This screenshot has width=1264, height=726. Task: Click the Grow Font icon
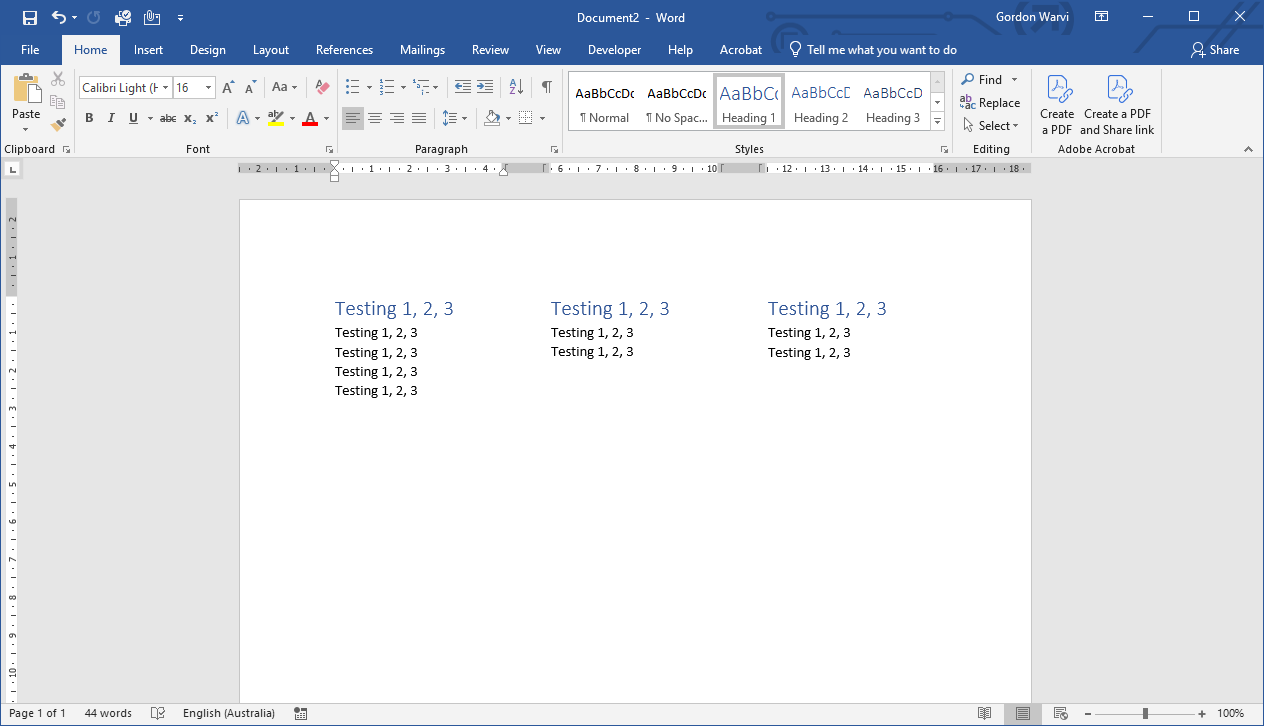point(228,88)
